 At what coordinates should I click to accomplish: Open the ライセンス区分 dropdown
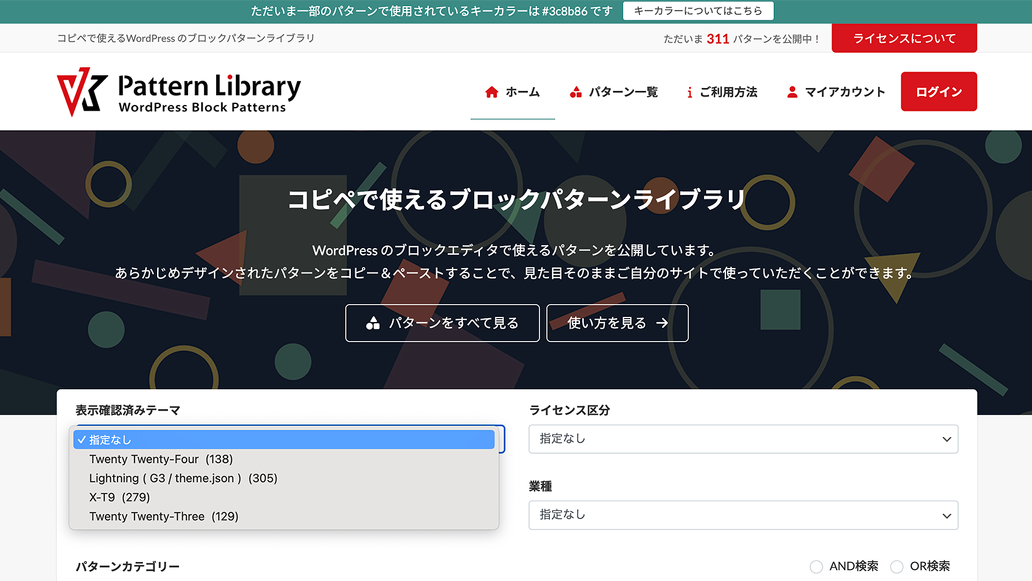(x=742, y=439)
